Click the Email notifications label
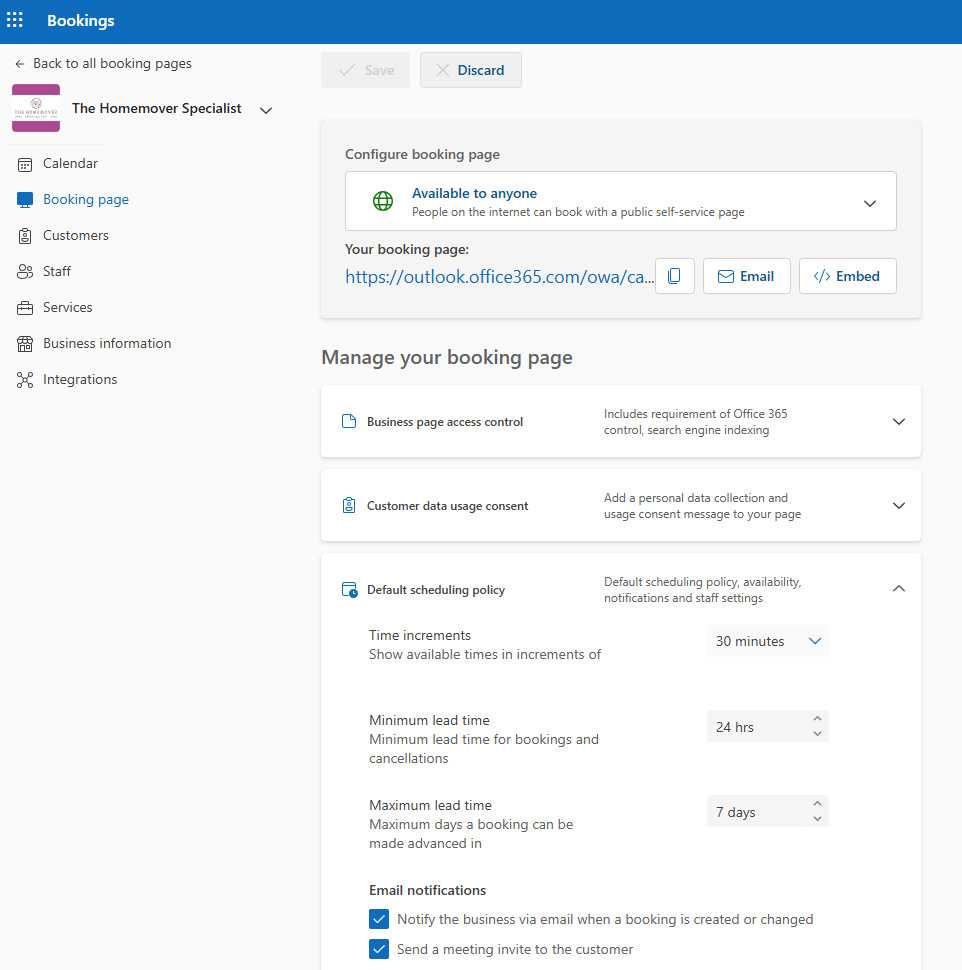 (427, 890)
